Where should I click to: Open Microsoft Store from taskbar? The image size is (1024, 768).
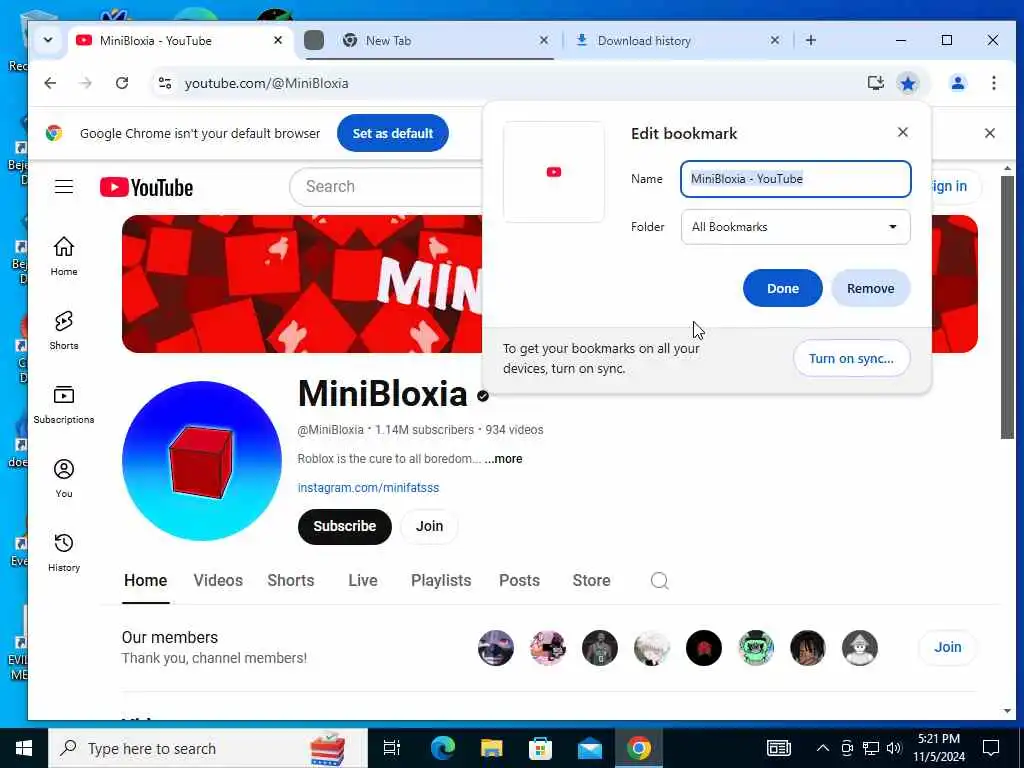click(x=540, y=748)
